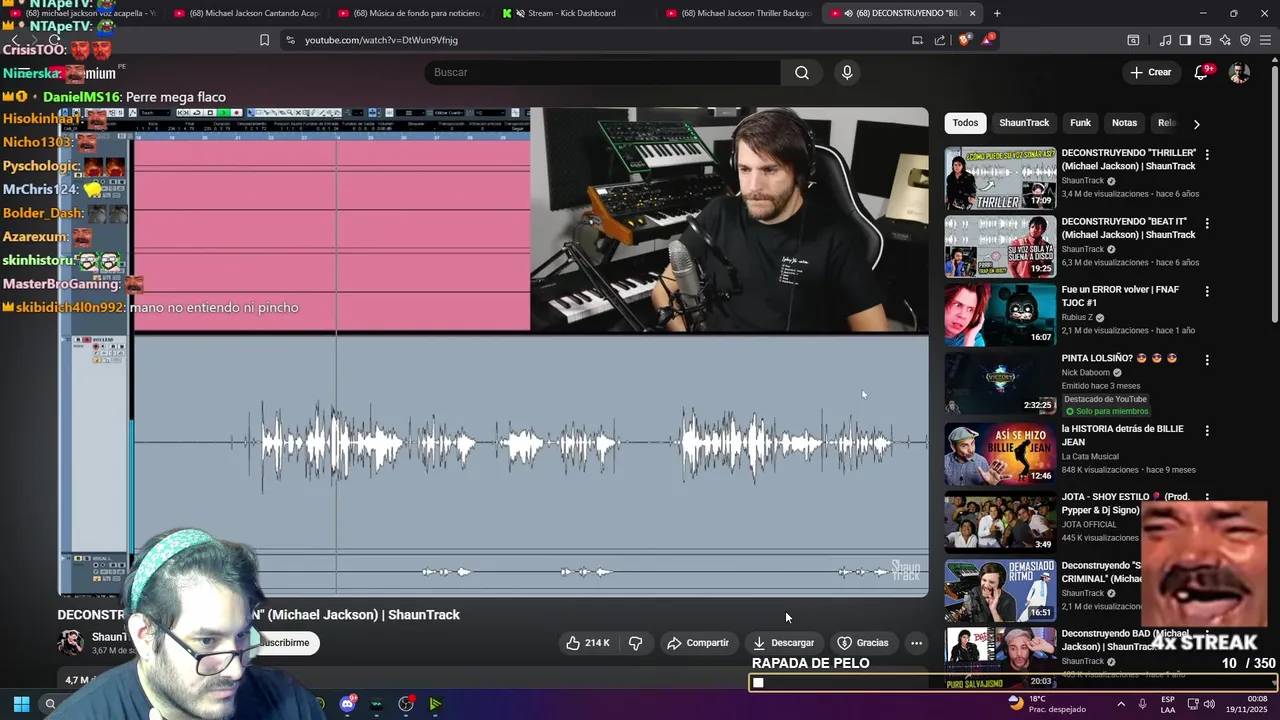
Task: Open options for JOTA - SHOY ESTILO video
Action: pyautogui.click(x=1207, y=497)
